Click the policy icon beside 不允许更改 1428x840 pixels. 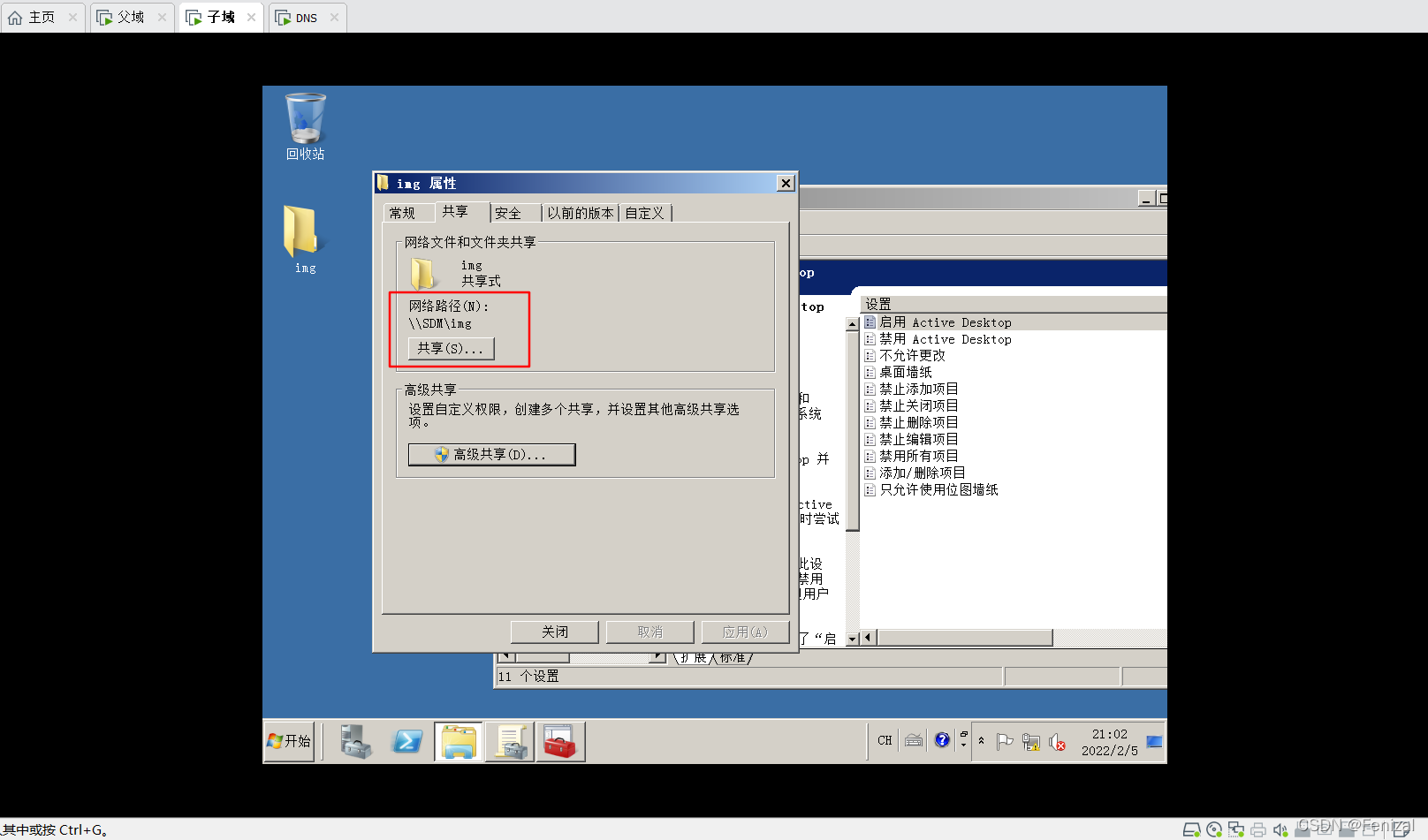(870, 356)
